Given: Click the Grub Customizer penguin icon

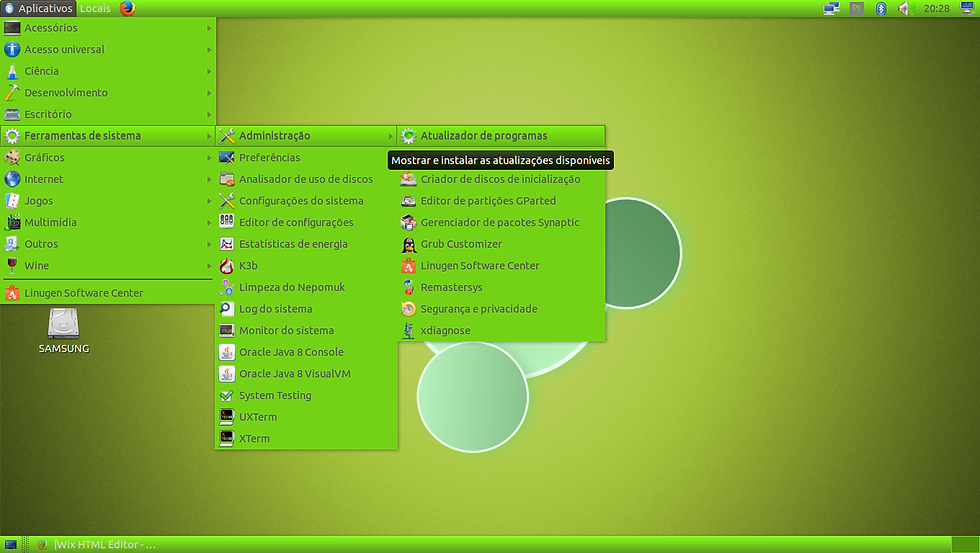Looking at the screenshot, I should [409, 244].
